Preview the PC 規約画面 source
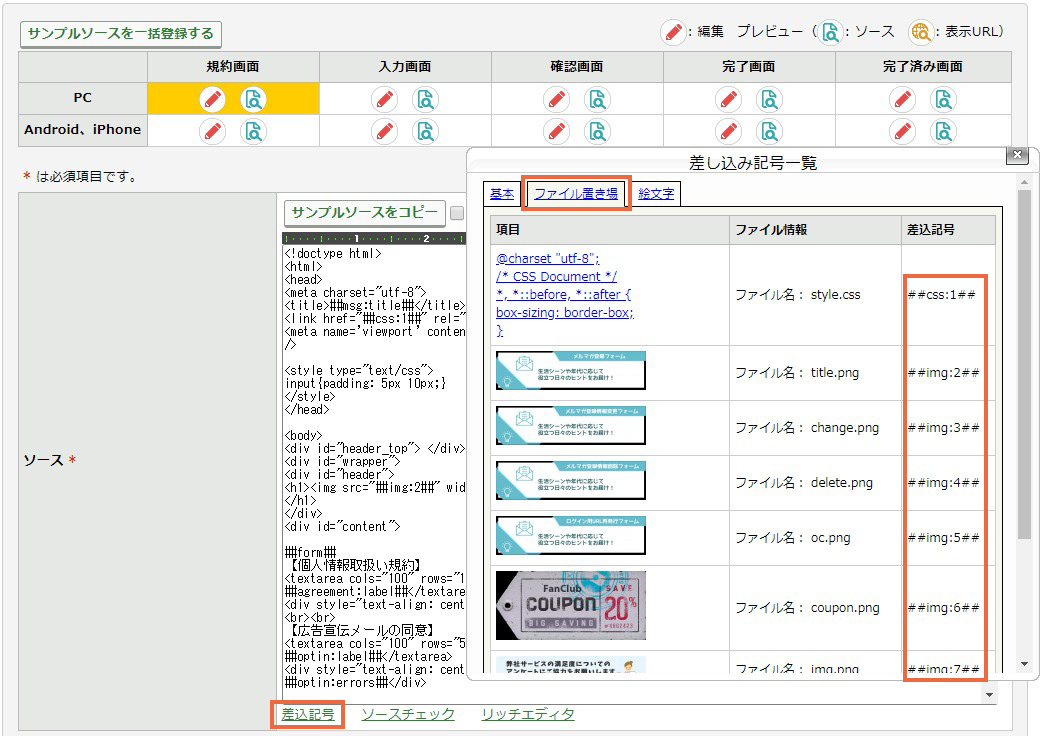1045x736 pixels. pos(253,99)
